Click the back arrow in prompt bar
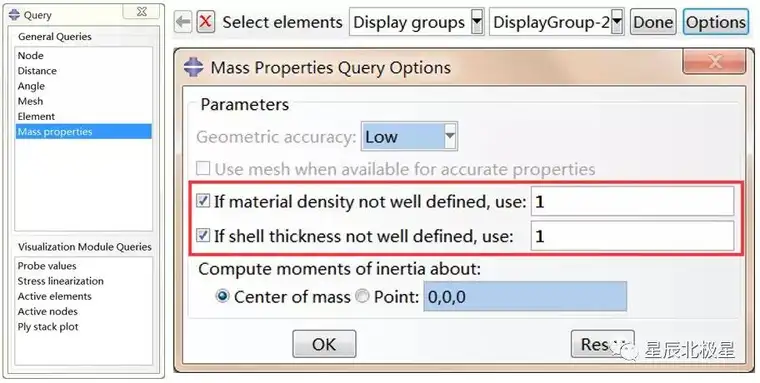The height and width of the screenshot is (383, 760). [x=183, y=22]
